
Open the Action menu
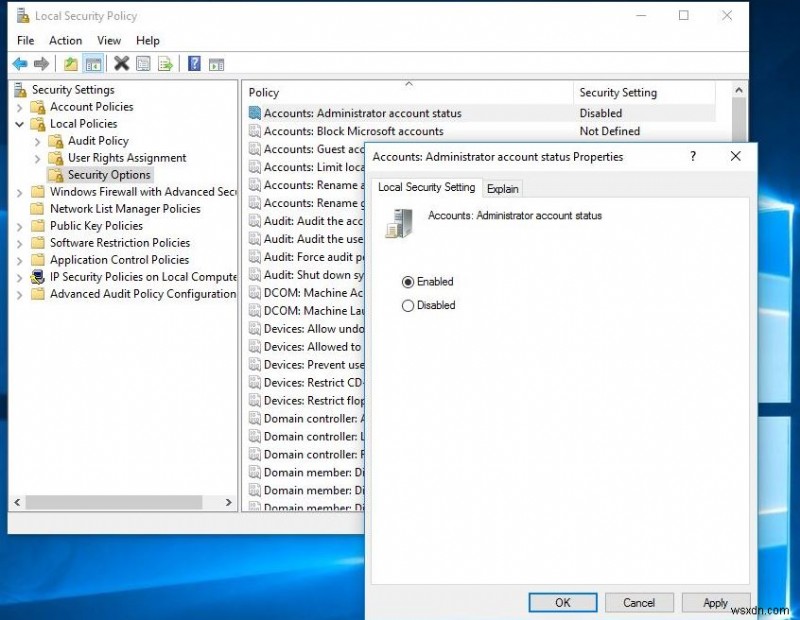pyautogui.click(x=65, y=40)
